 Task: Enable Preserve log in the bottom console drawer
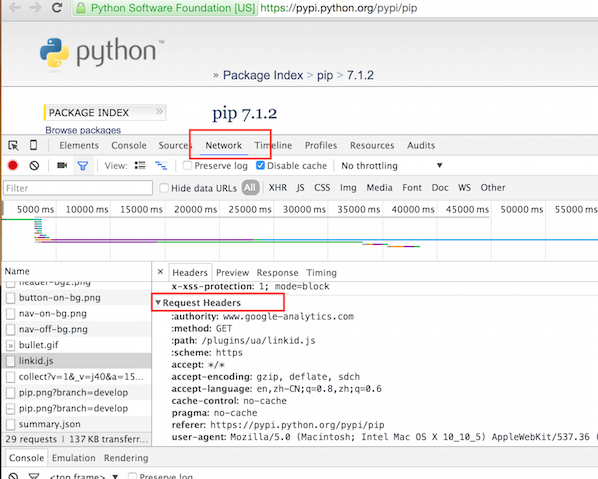132,476
